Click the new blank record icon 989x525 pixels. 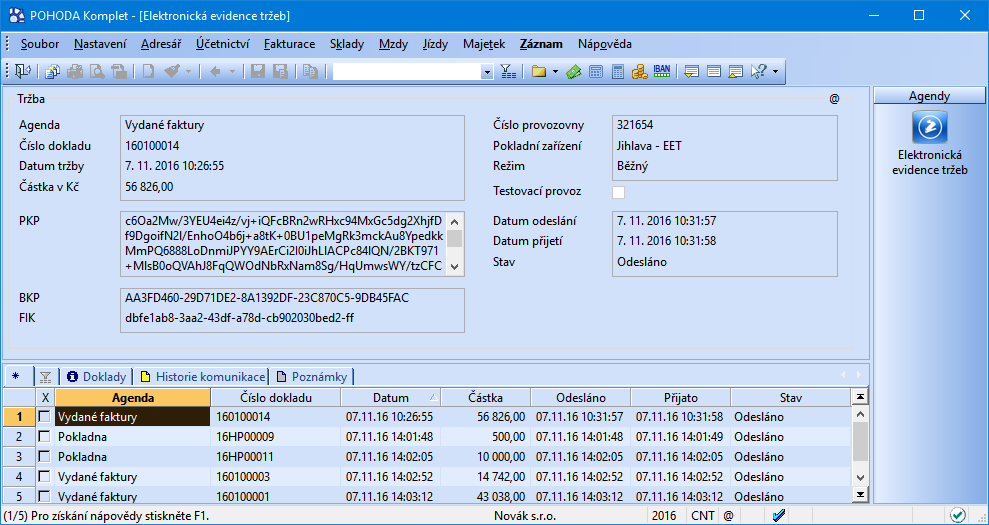click(148, 72)
